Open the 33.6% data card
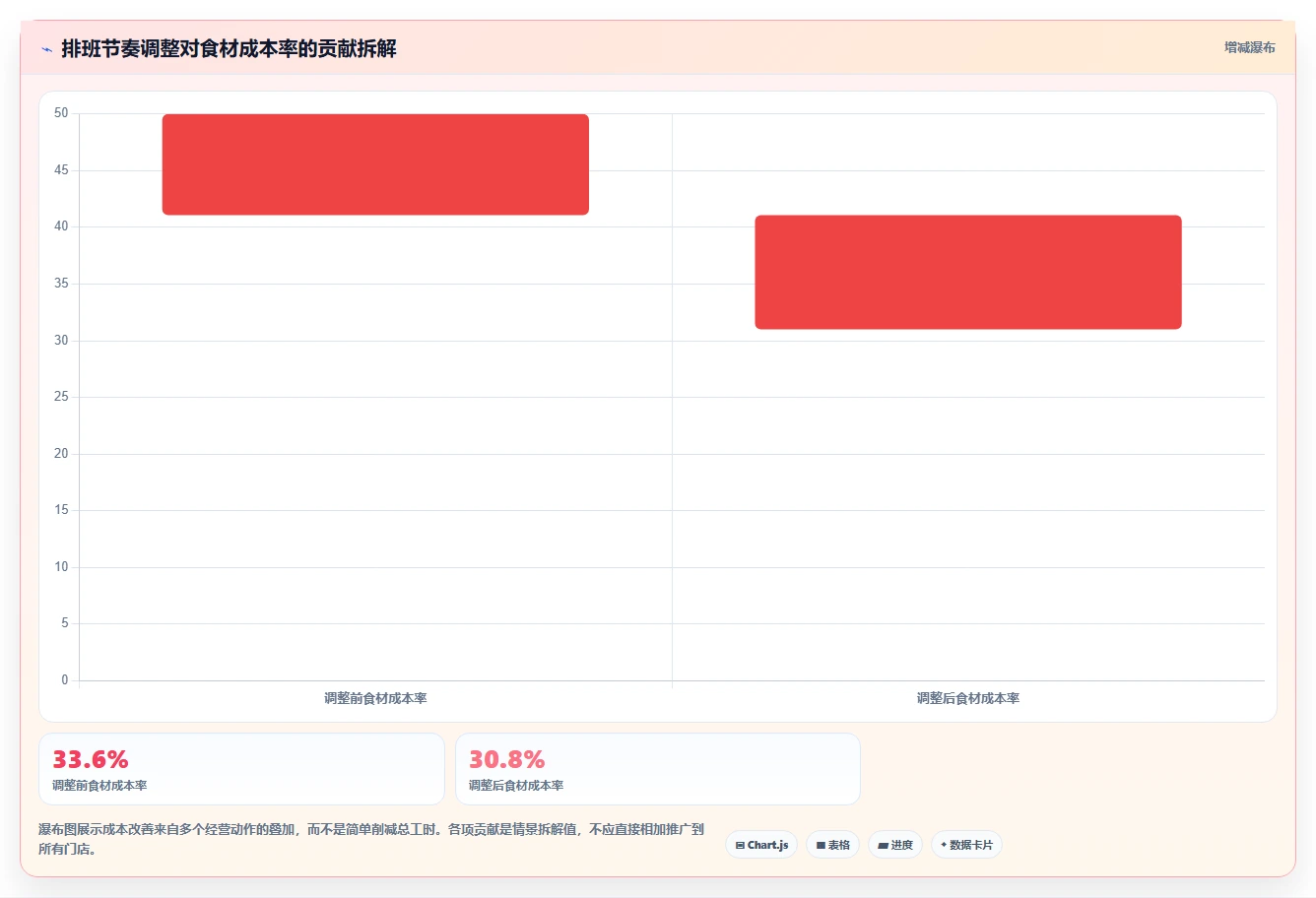Screen dimensions: 1316x898 pyautogui.click(x=241, y=769)
